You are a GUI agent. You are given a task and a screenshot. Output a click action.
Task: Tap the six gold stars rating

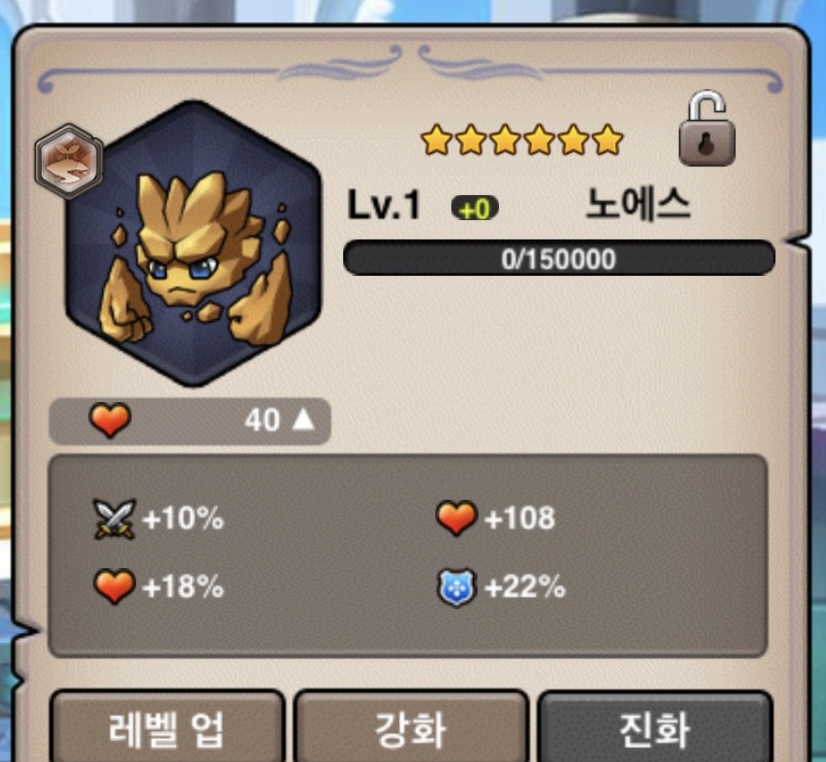tap(522, 140)
